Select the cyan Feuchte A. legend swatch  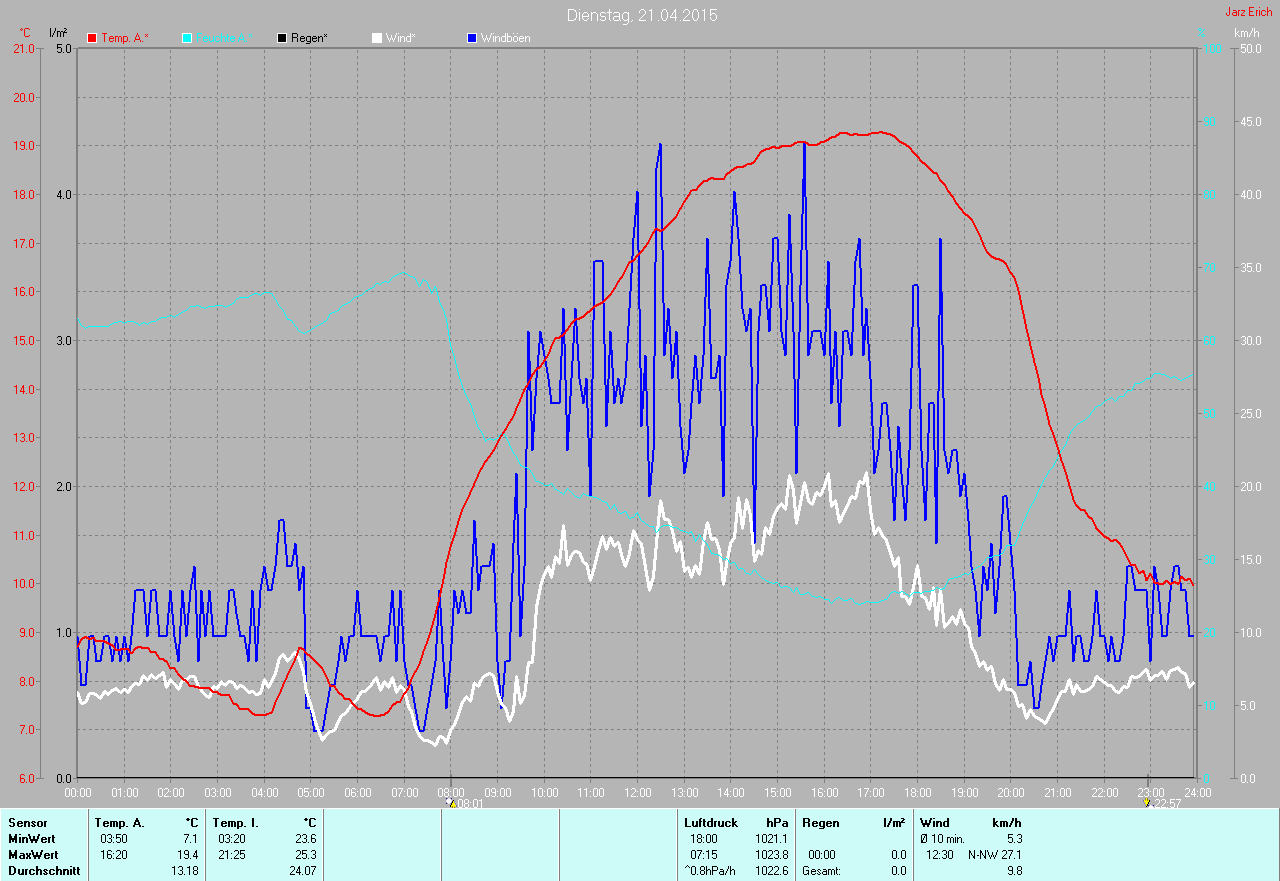pyautogui.click(x=187, y=38)
